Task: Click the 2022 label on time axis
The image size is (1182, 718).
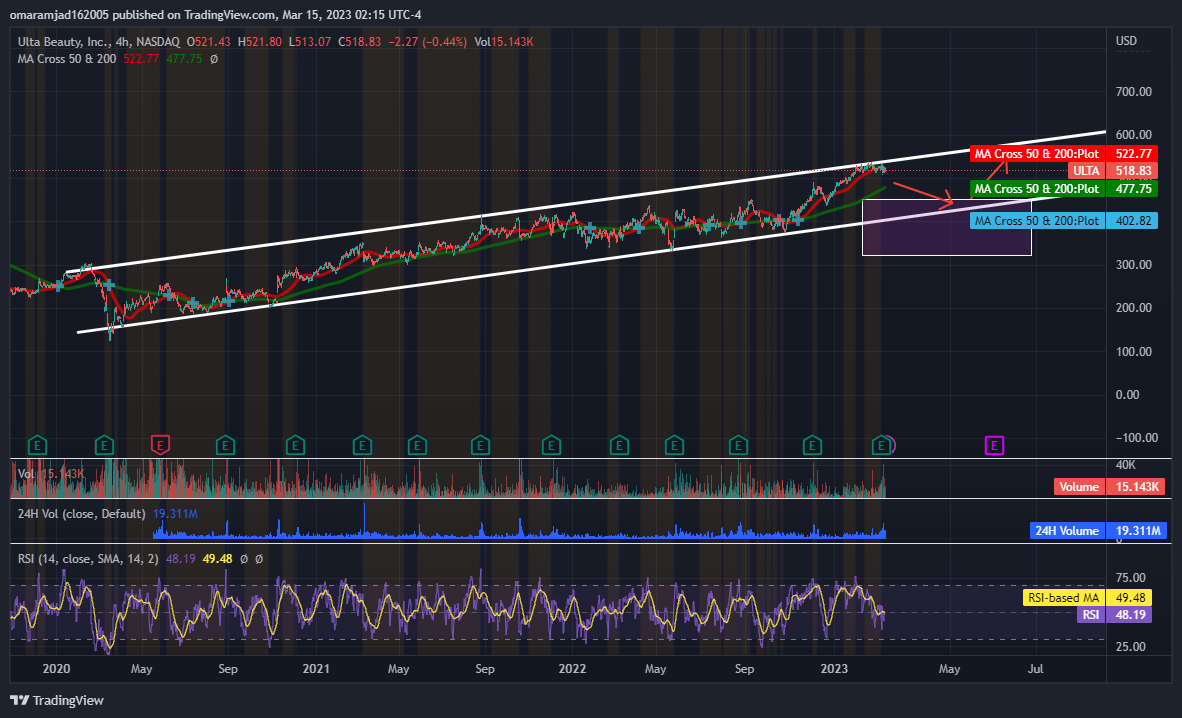Action: (x=572, y=669)
